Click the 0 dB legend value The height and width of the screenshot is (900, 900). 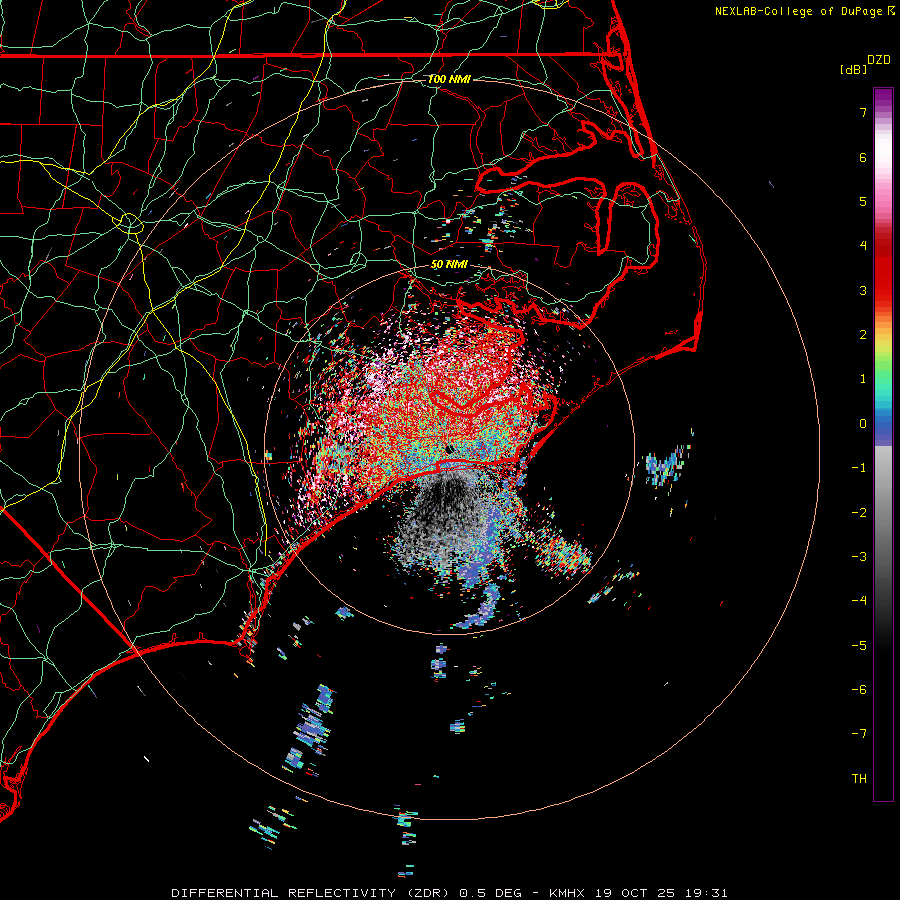[x=863, y=424]
